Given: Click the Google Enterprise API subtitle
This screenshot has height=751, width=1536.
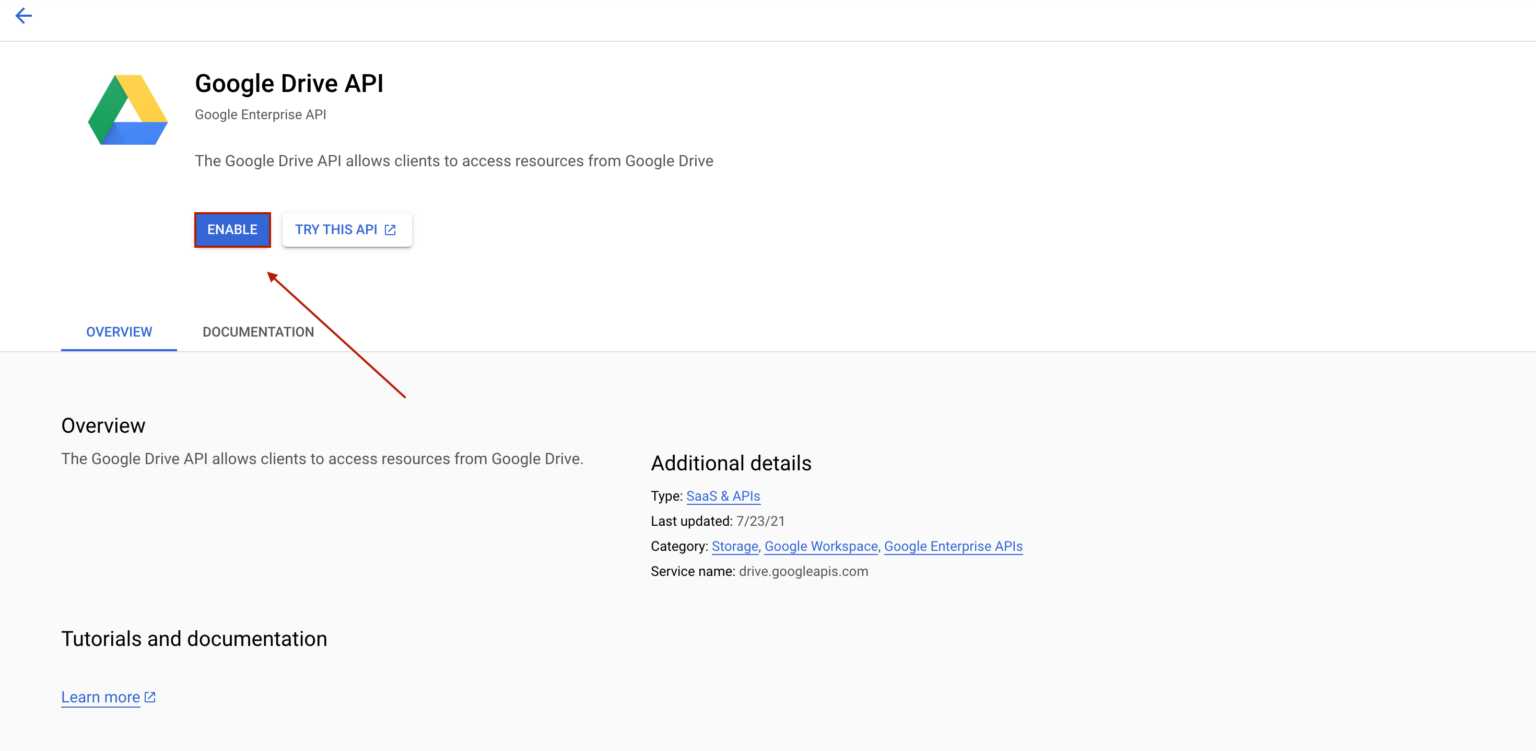Looking at the screenshot, I should 260,114.
